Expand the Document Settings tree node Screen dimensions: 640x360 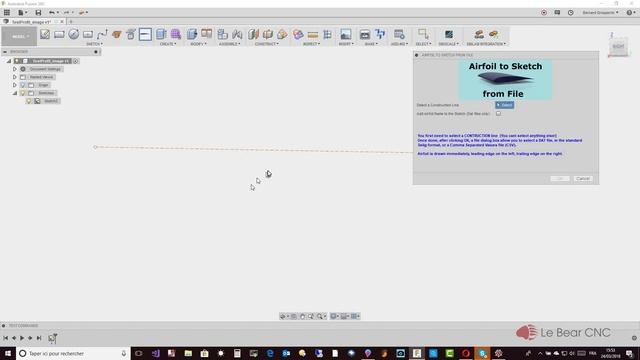15,69
